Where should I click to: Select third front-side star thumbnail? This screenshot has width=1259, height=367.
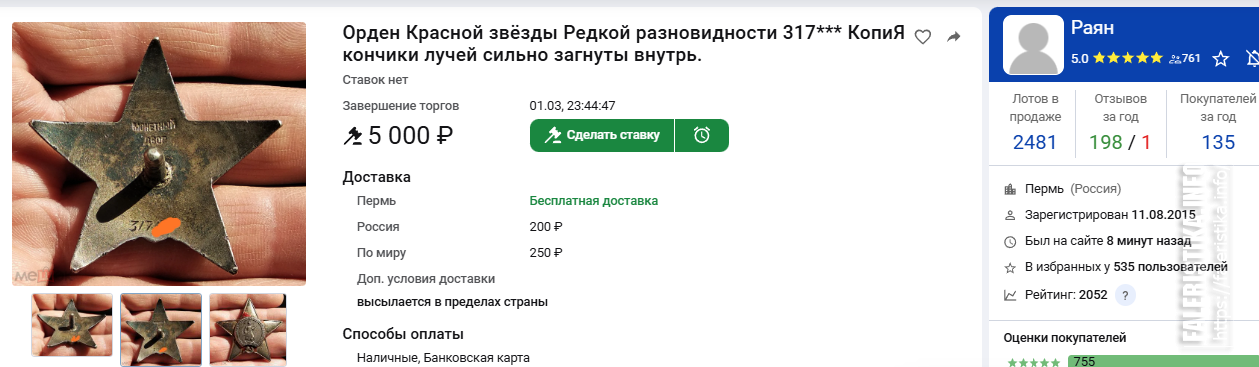[247, 328]
